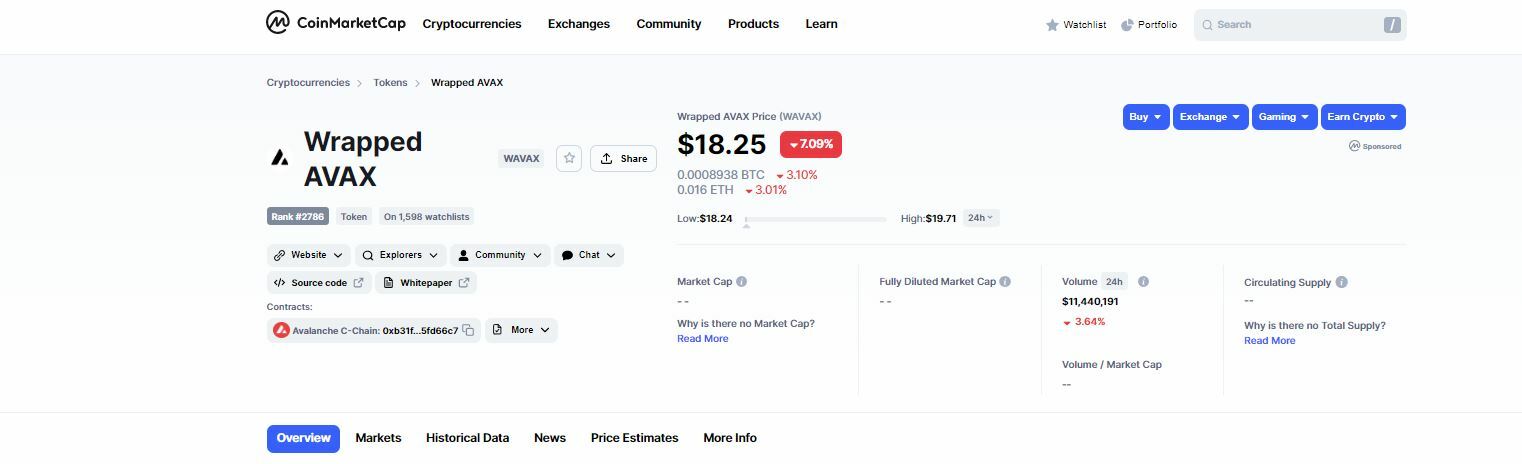1522x464 pixels.
Task: Expand the Website dropdown
Action: point(309,255)
